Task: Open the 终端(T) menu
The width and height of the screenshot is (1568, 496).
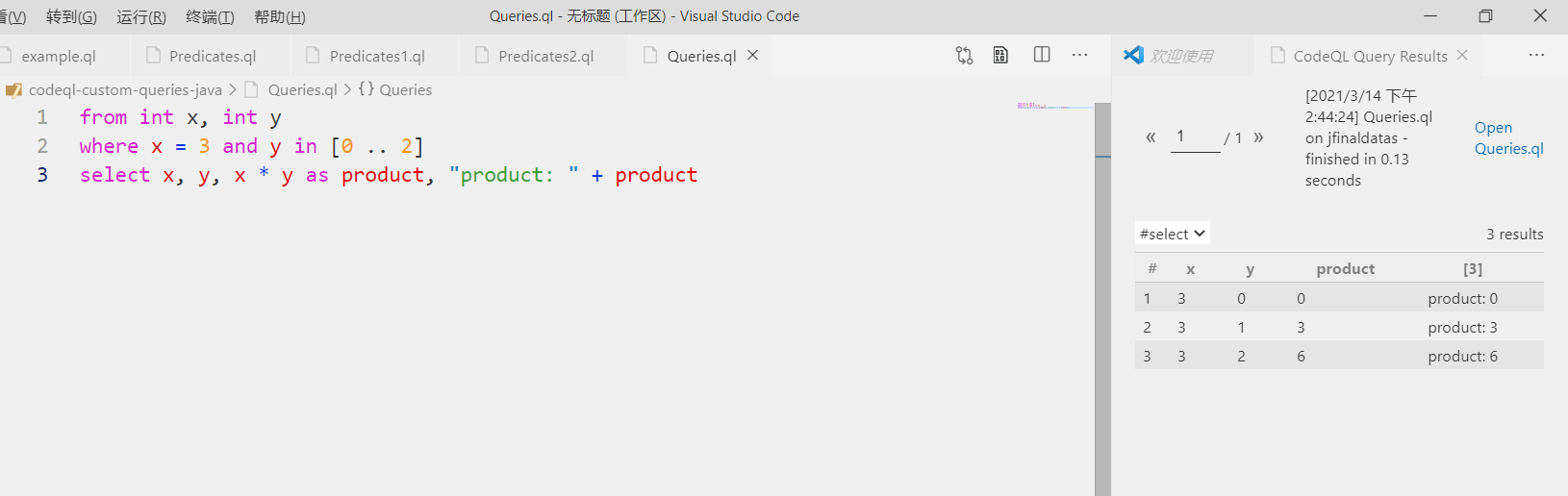Action: pyautogui.click(x=210, y=16)
